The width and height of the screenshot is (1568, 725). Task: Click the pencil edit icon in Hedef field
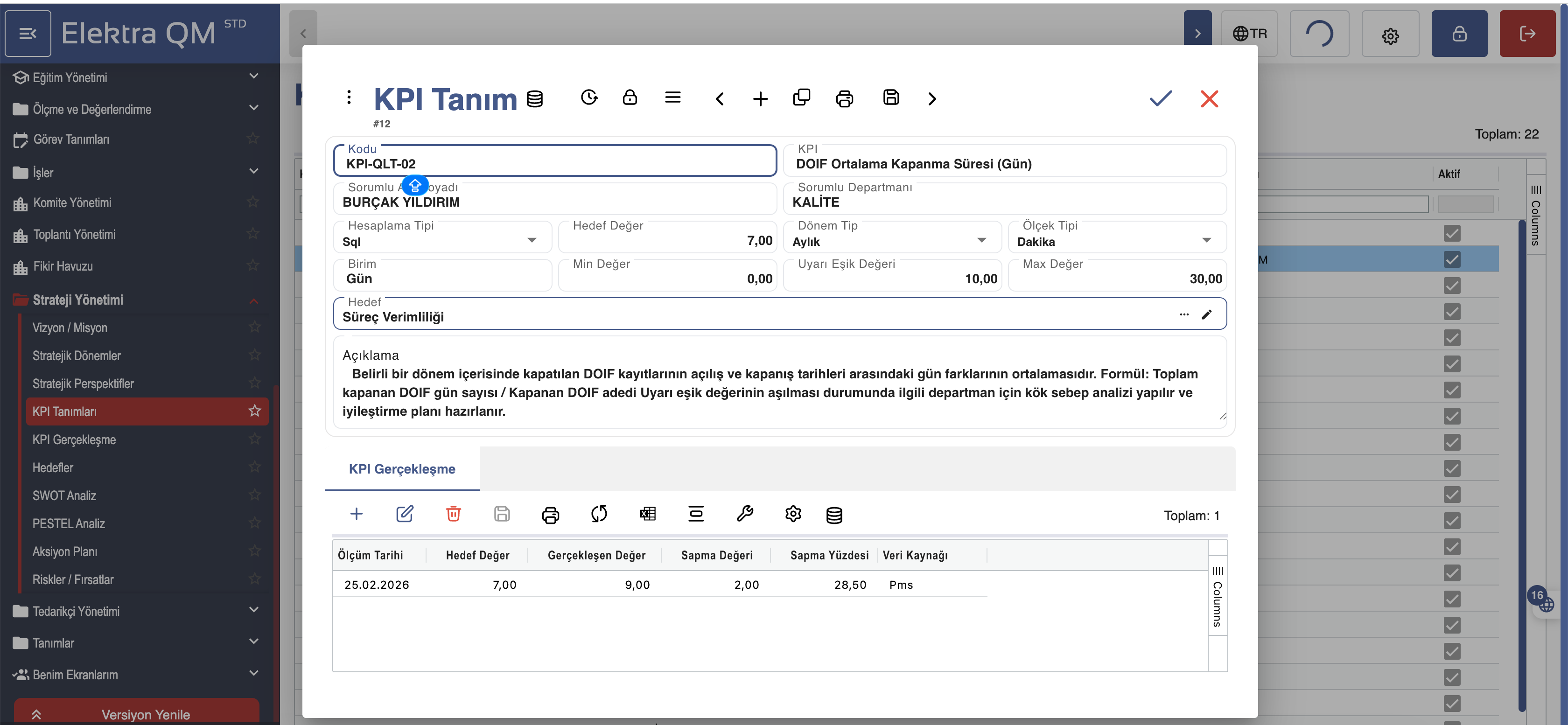pos(1206,315)
